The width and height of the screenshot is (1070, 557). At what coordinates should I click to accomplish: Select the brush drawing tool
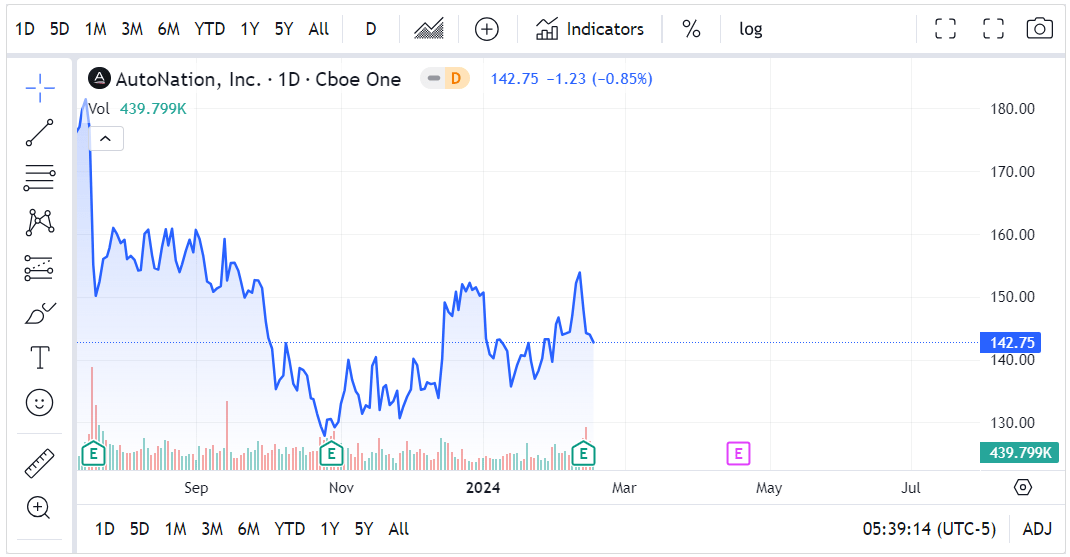pos(40,313)
